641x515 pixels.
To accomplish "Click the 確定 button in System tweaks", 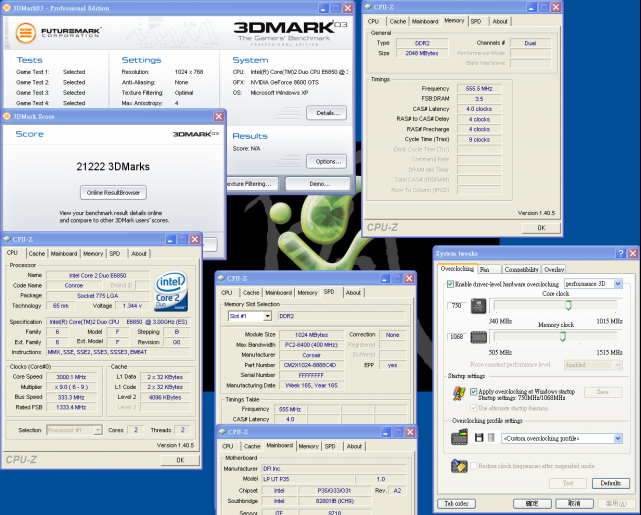I will [x=532, y=504].
